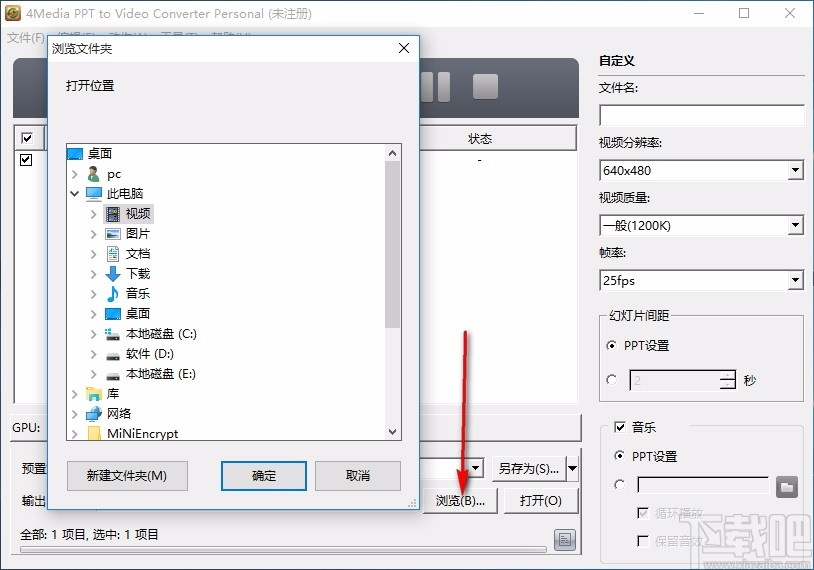
Task: Toggle the header select-all checkbox
Action: click(26, 138)
